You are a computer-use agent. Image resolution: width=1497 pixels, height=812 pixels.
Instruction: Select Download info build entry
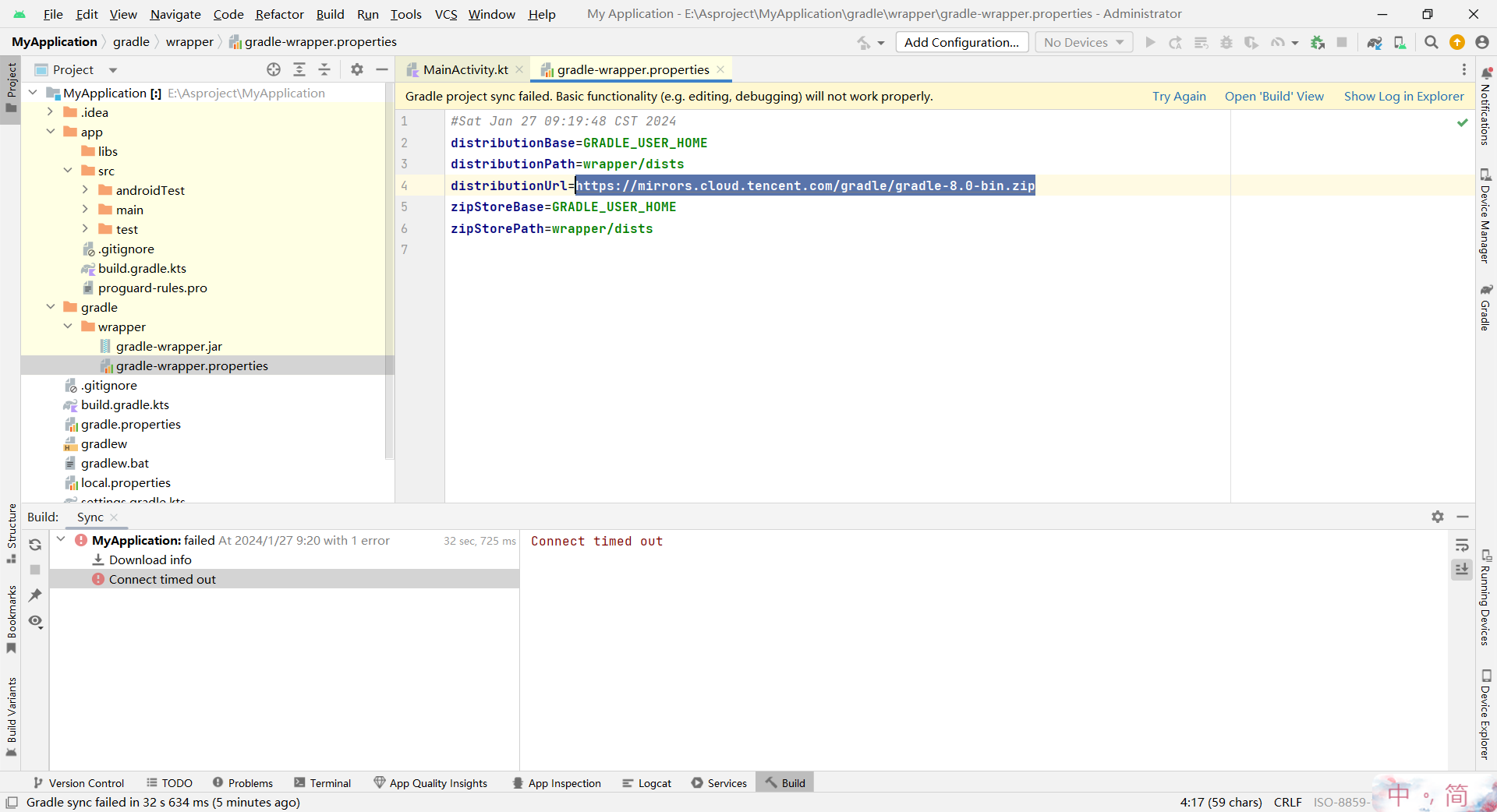[284, 560]
